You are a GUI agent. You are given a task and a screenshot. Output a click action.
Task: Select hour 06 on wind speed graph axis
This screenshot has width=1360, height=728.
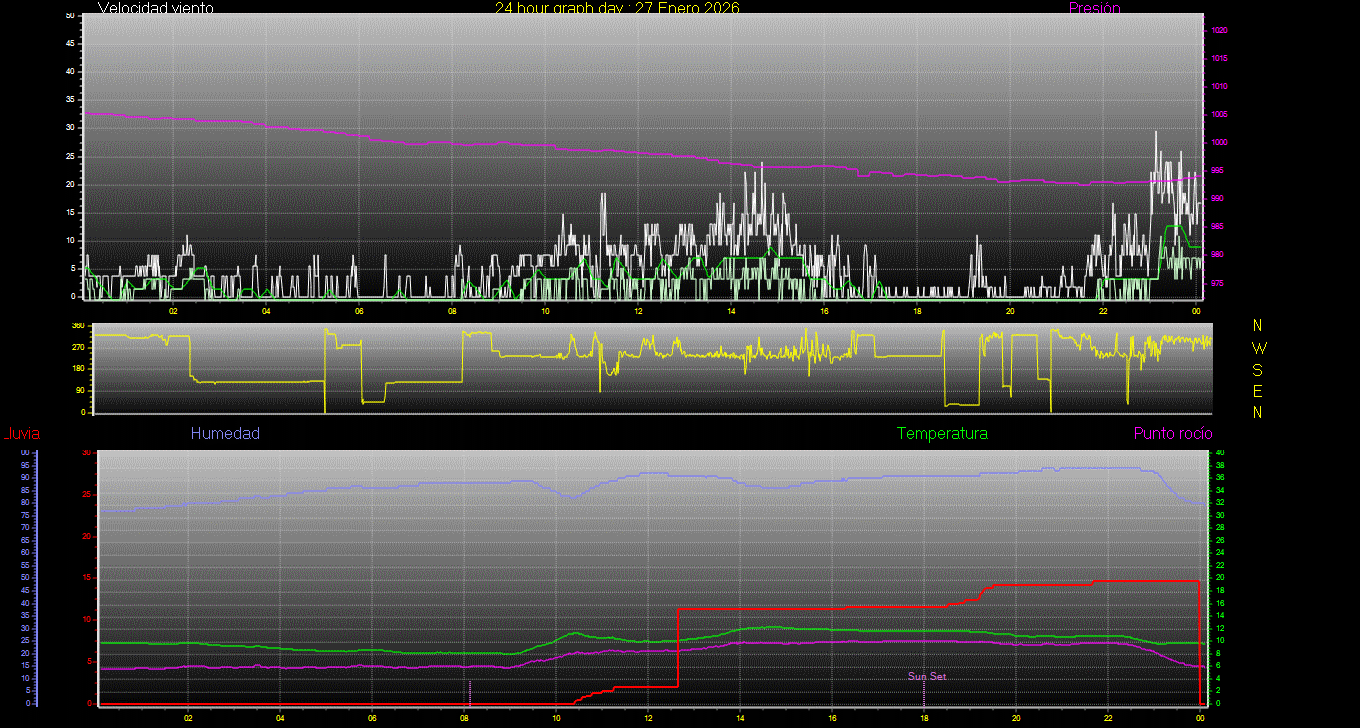coord(359,311)
